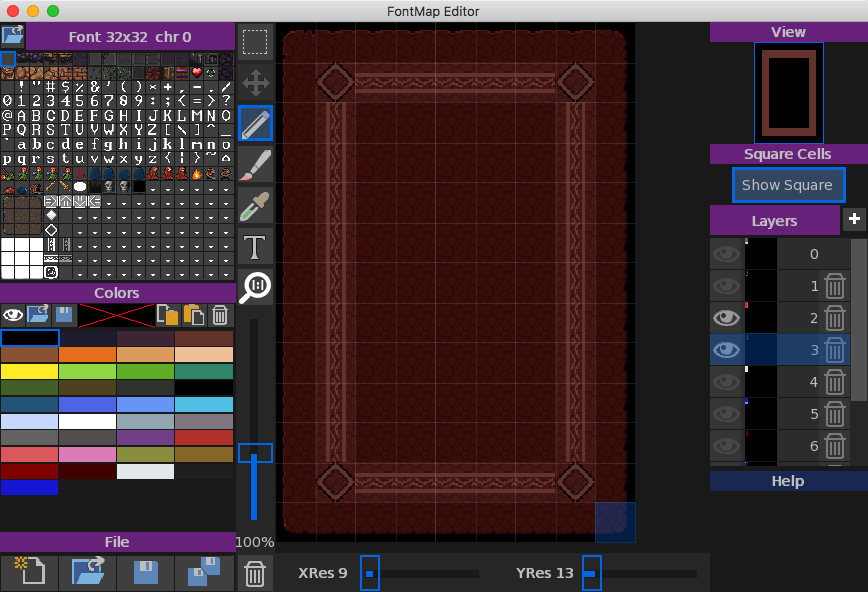Click the Save As multiple-disk icon
Image resolution: width=868 pixels, height=592 pixels.
204,573
